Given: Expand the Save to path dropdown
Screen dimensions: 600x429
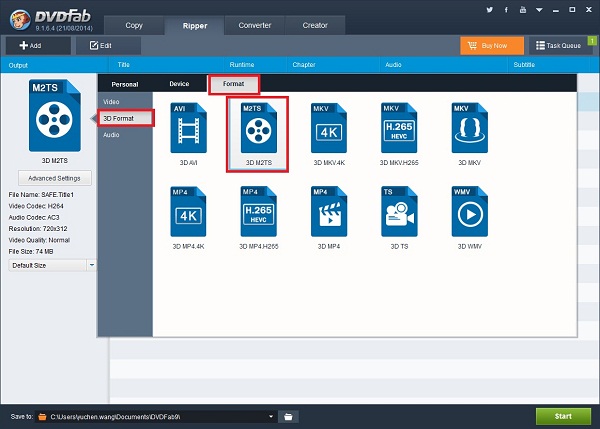Looking at the screenshot, I should click(271, 415).
